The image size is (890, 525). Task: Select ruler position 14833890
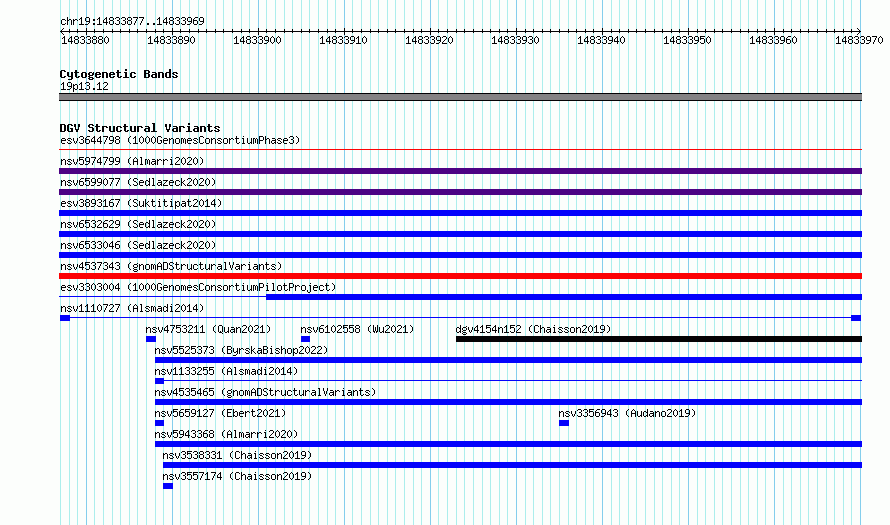pyautogui.click(x=171, y=40)
